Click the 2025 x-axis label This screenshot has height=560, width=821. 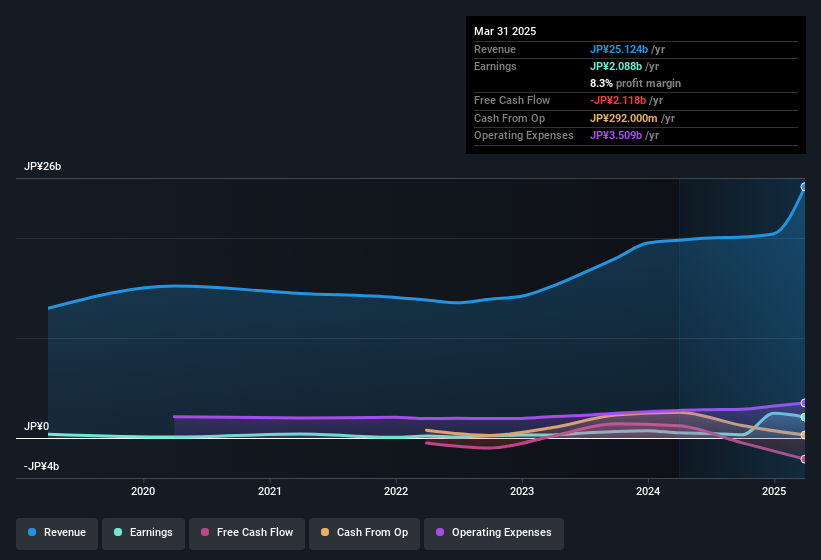coord(774,491)
